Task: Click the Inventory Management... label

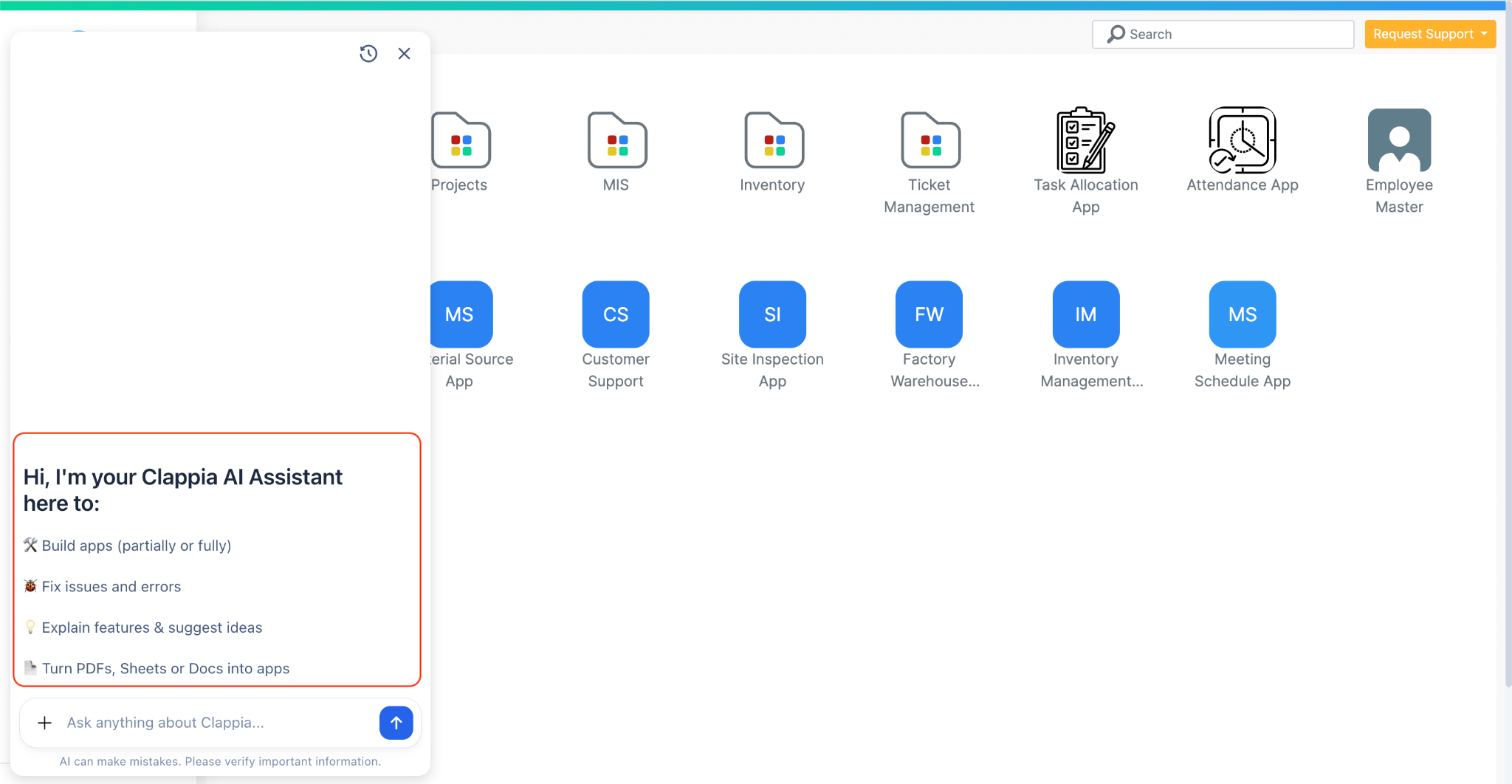Action: click(x=1091, y=370)
